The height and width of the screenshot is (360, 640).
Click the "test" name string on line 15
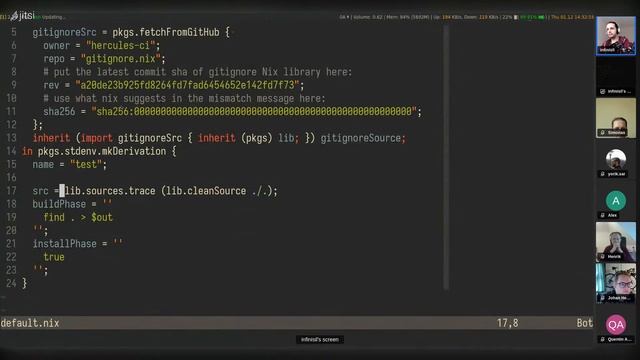86,164
